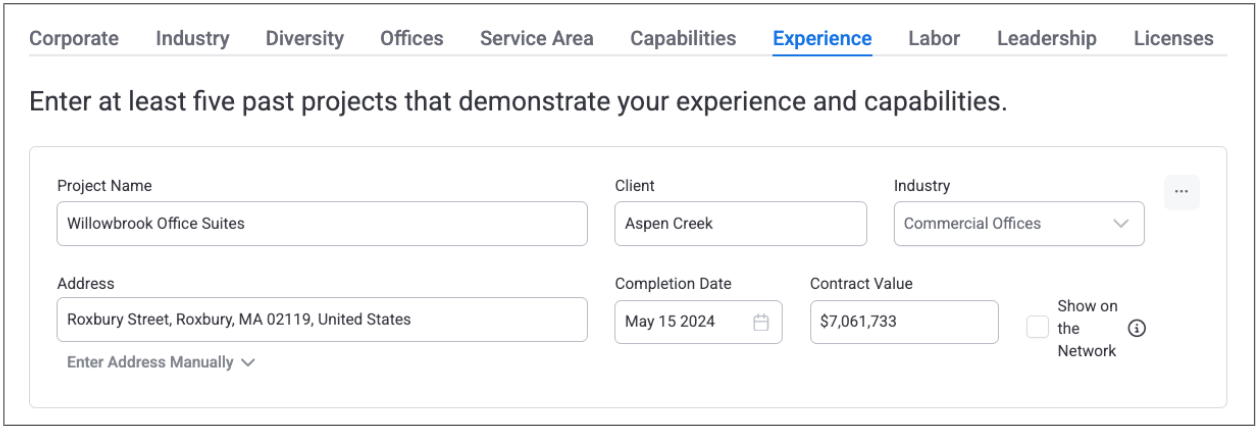Go to the Diversity tab

304,39
